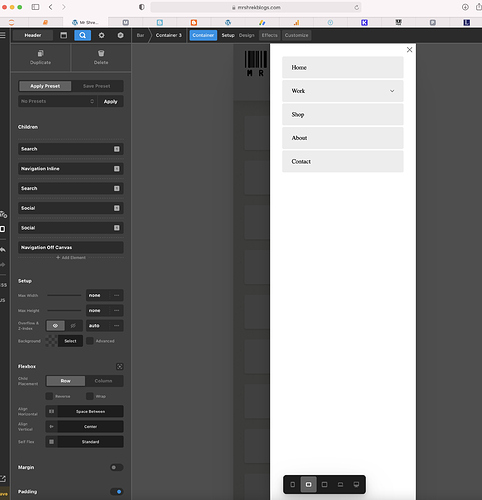The width and height of the screenshot is (482, 500).
Task: Toggle the Margin switch on
Action: tap(117, 467)
